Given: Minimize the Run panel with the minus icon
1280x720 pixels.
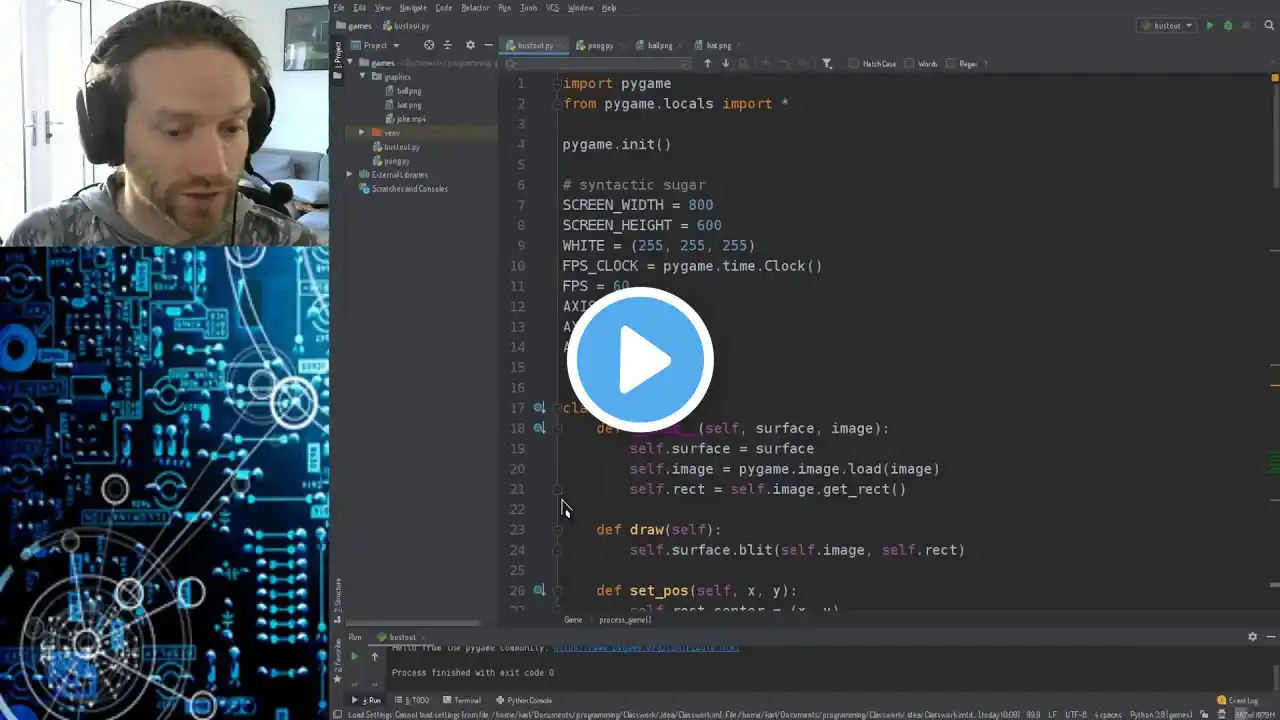Looking at the screenshot, I should tap(1271, 637).
